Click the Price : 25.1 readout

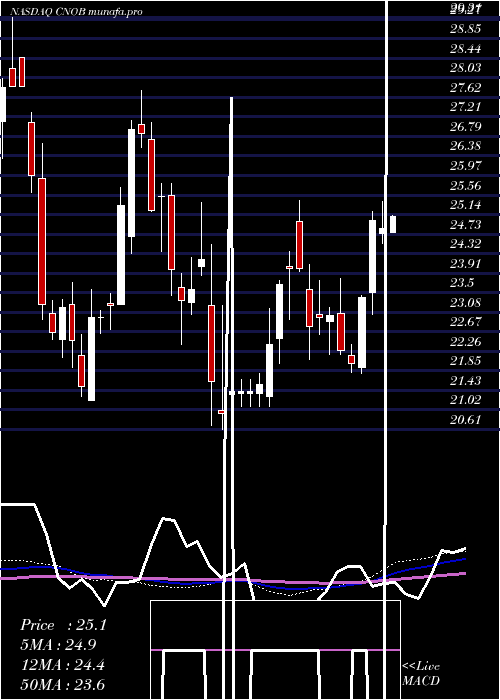pos(63,625)
